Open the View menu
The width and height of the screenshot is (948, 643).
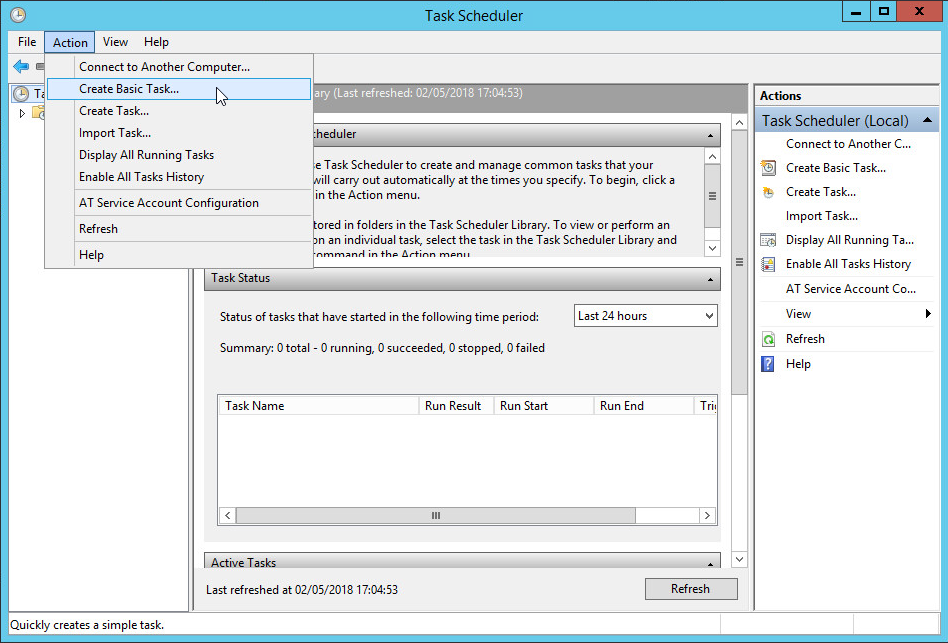[115, 42]
